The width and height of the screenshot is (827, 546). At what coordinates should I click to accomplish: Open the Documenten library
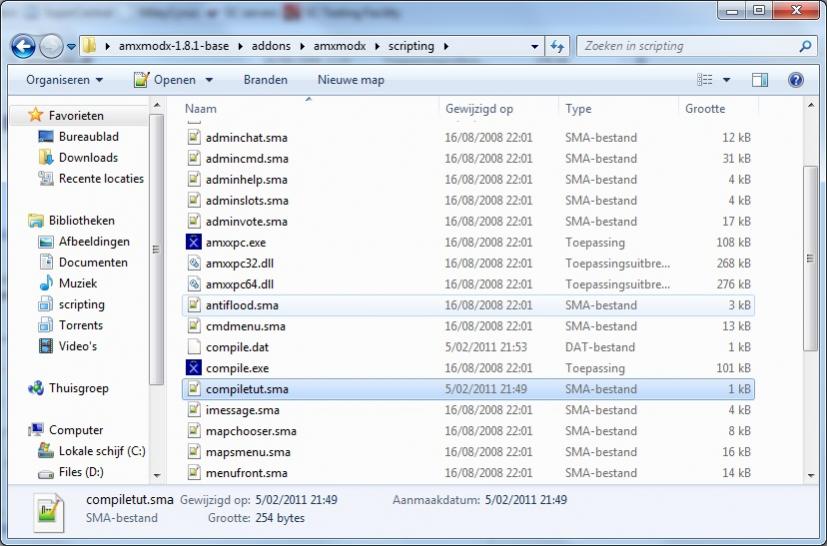tap(93, 263)
